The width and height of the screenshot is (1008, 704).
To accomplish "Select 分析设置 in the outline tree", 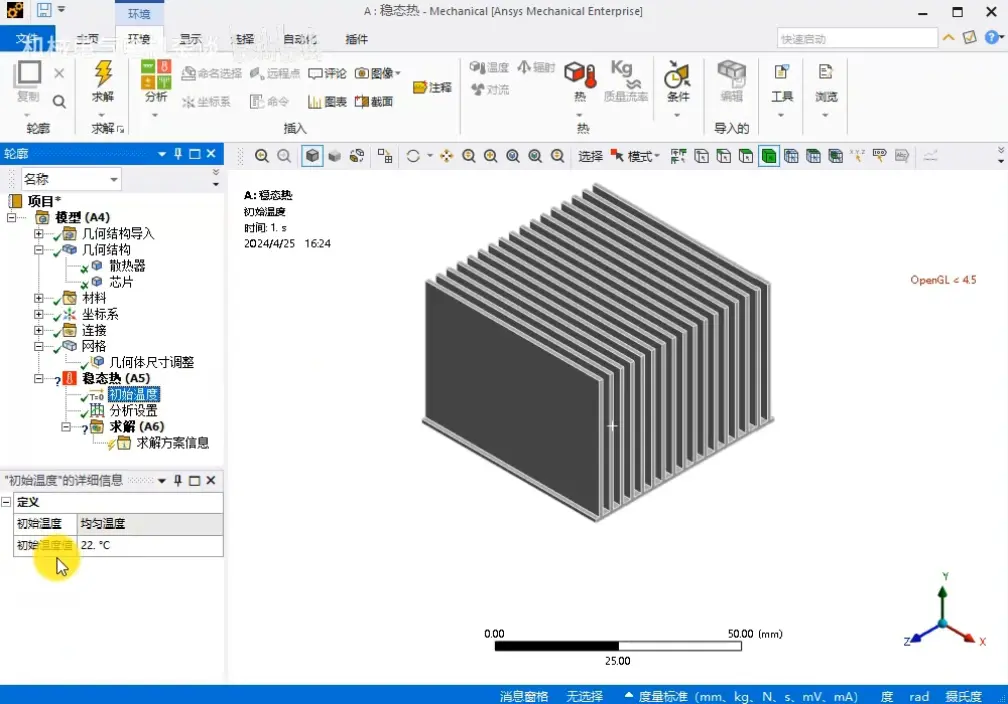I will pyautogui.click(x=133, y=410).
